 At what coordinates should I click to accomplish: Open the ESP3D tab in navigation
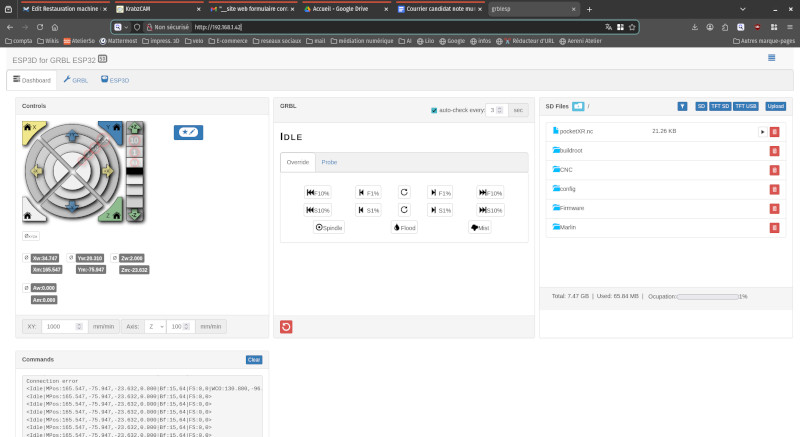pos(115,79)
